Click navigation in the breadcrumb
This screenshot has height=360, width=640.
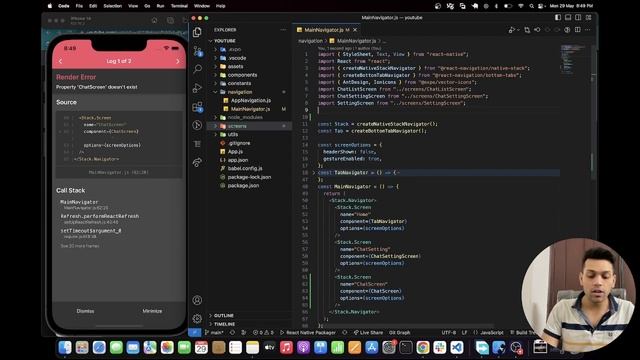pos(310,41)
